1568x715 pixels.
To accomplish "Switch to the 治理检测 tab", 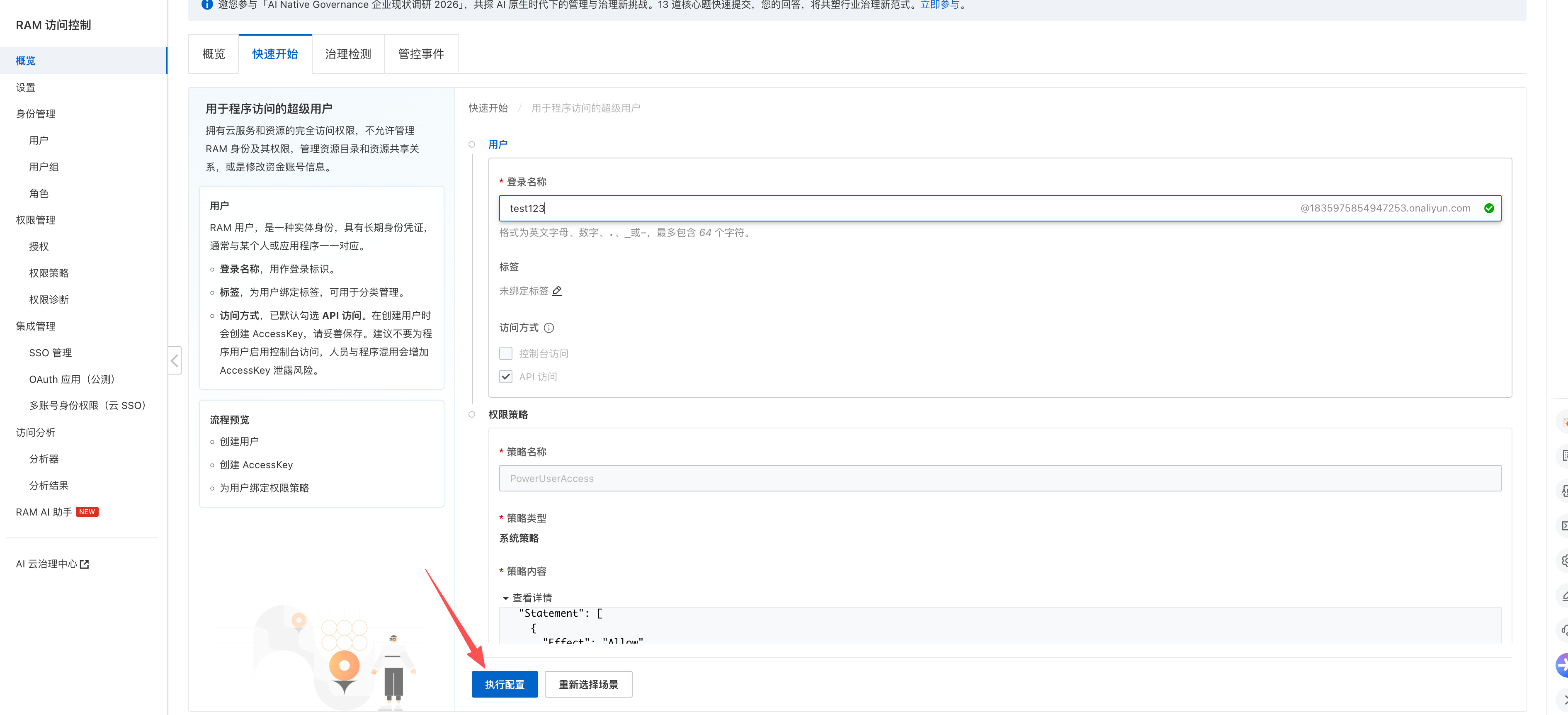I will [x=348, y=54].
